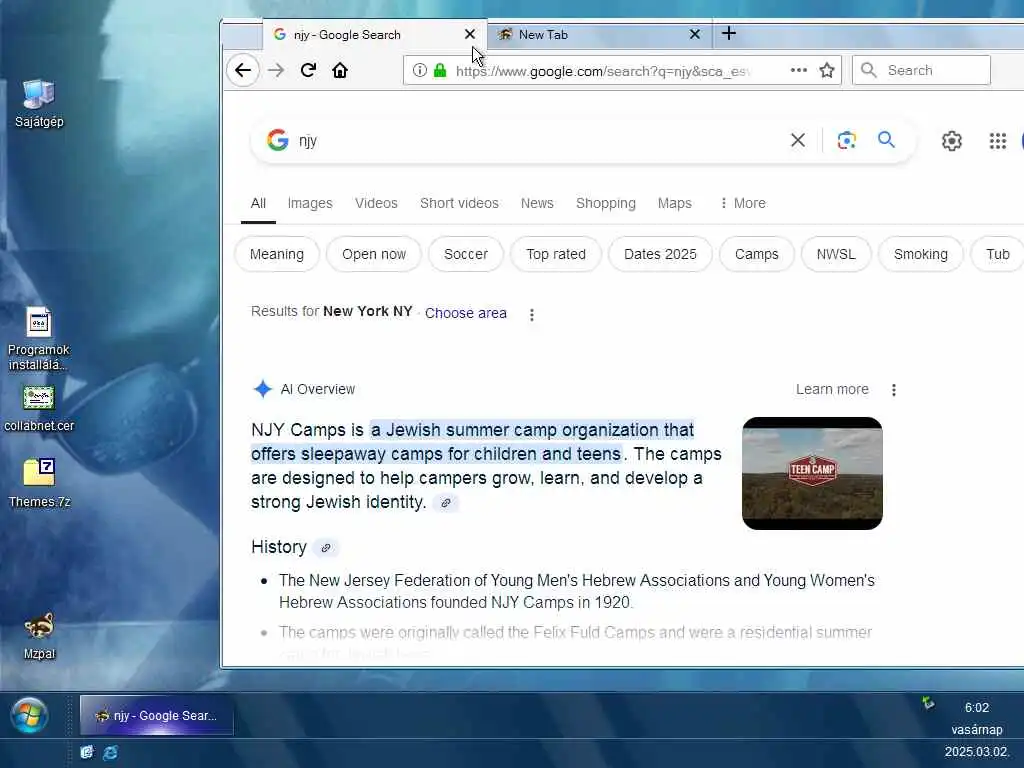Switch to Videos results
The height and width of the screenshot is (768, 1024).
(x=376, y=203)
